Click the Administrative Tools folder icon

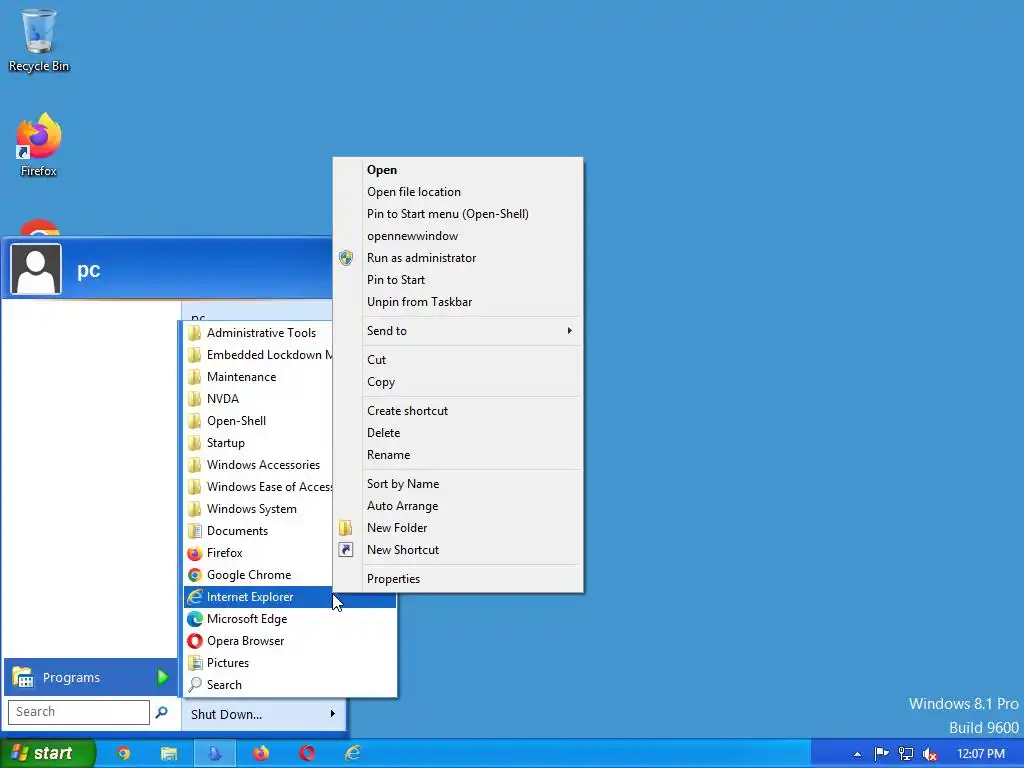195,333
